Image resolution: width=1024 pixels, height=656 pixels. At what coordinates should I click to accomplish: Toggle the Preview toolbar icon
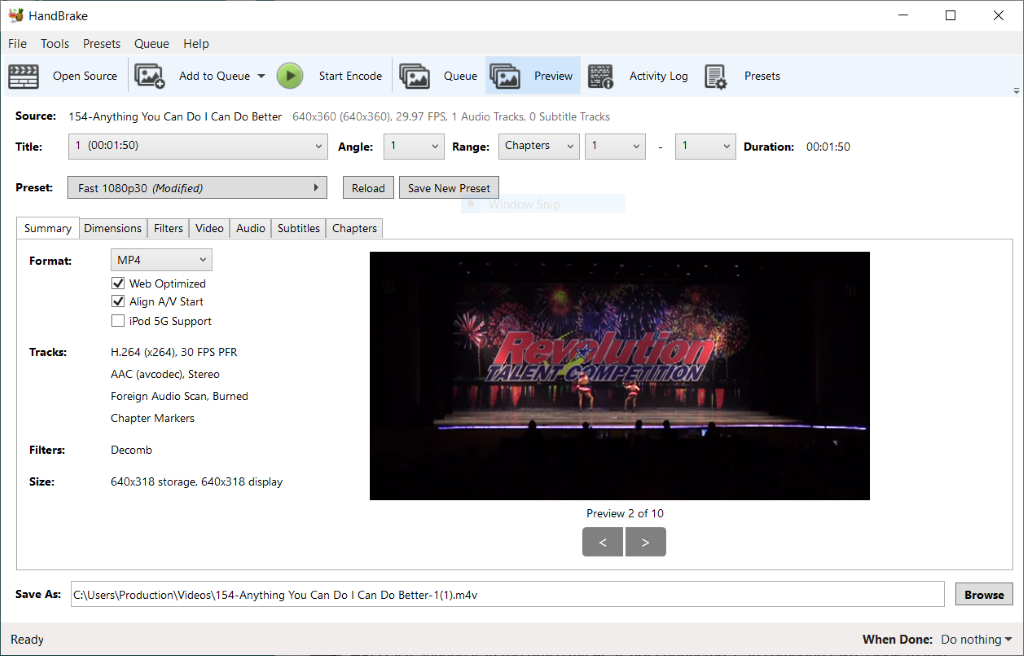tap(505, 76)
